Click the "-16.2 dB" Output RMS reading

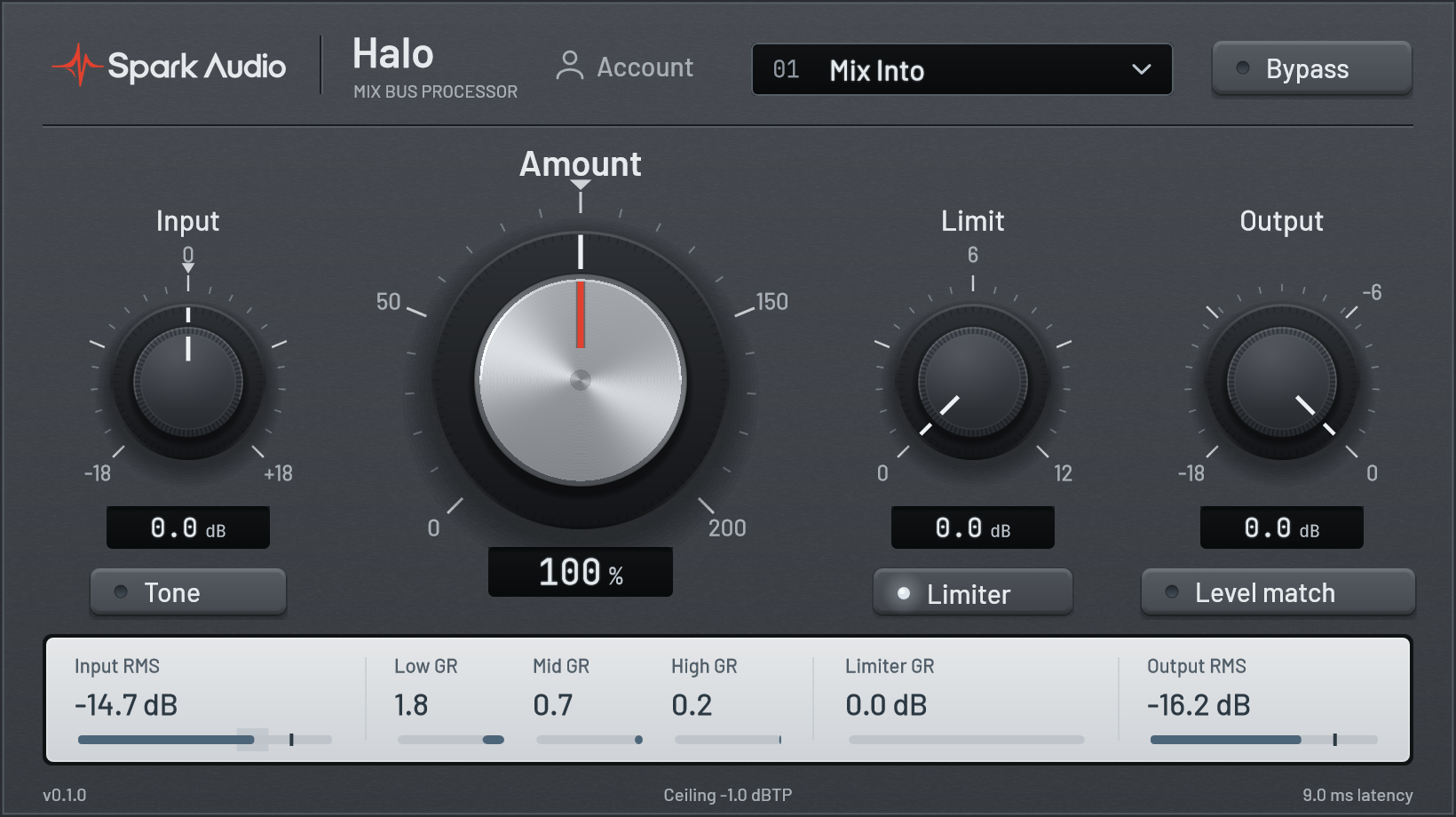tap(1199, 705)
